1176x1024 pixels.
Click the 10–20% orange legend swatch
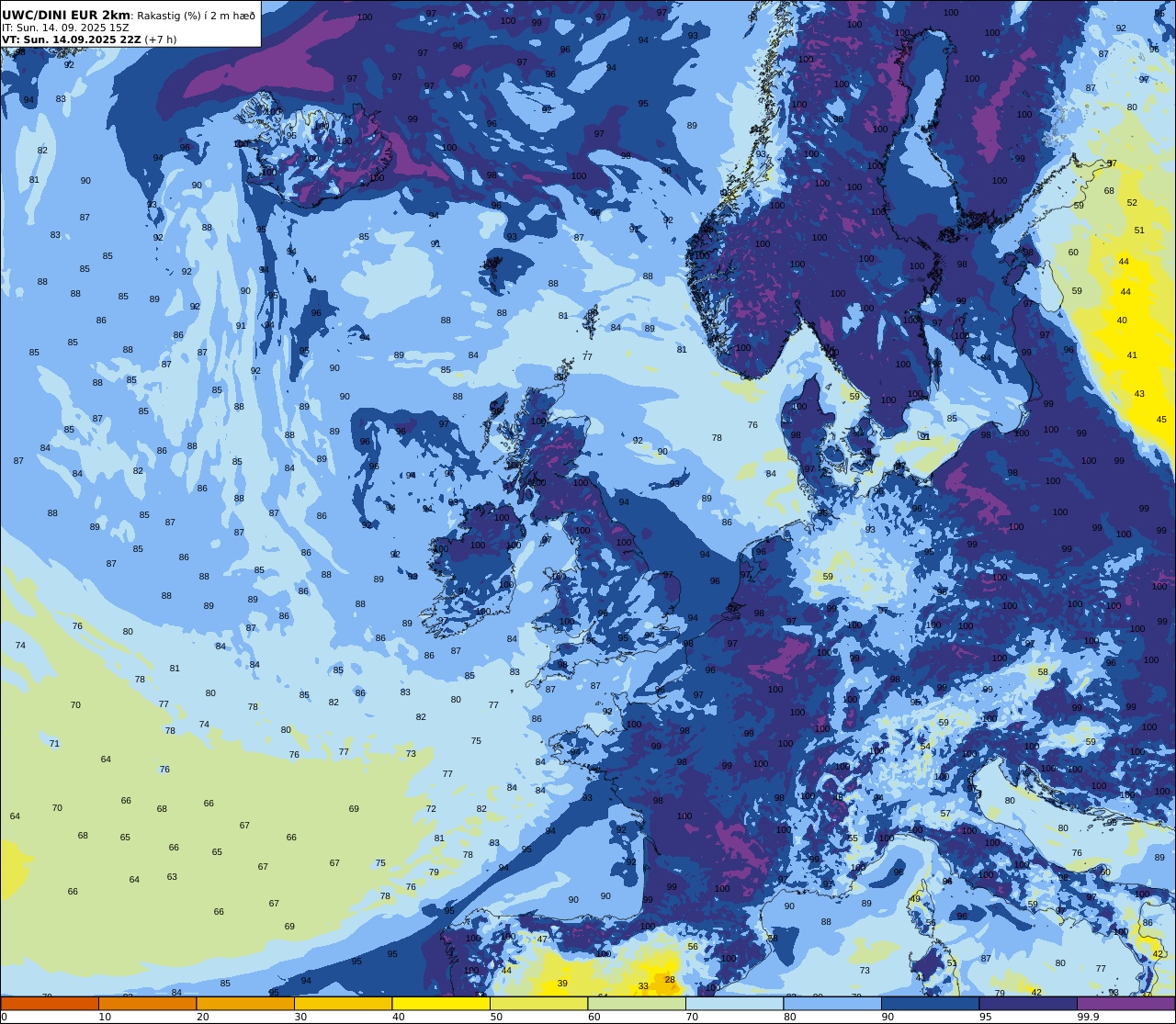point(147,1003)
